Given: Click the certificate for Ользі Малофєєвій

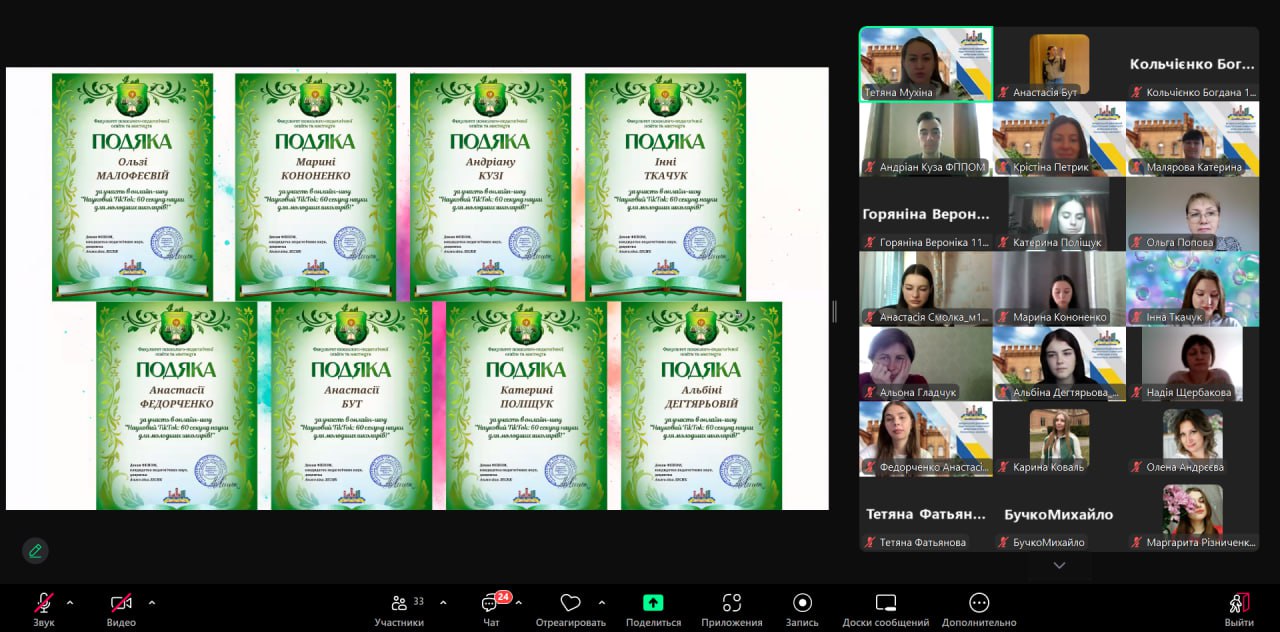Looking at the screenshot, I should (132, 187).
